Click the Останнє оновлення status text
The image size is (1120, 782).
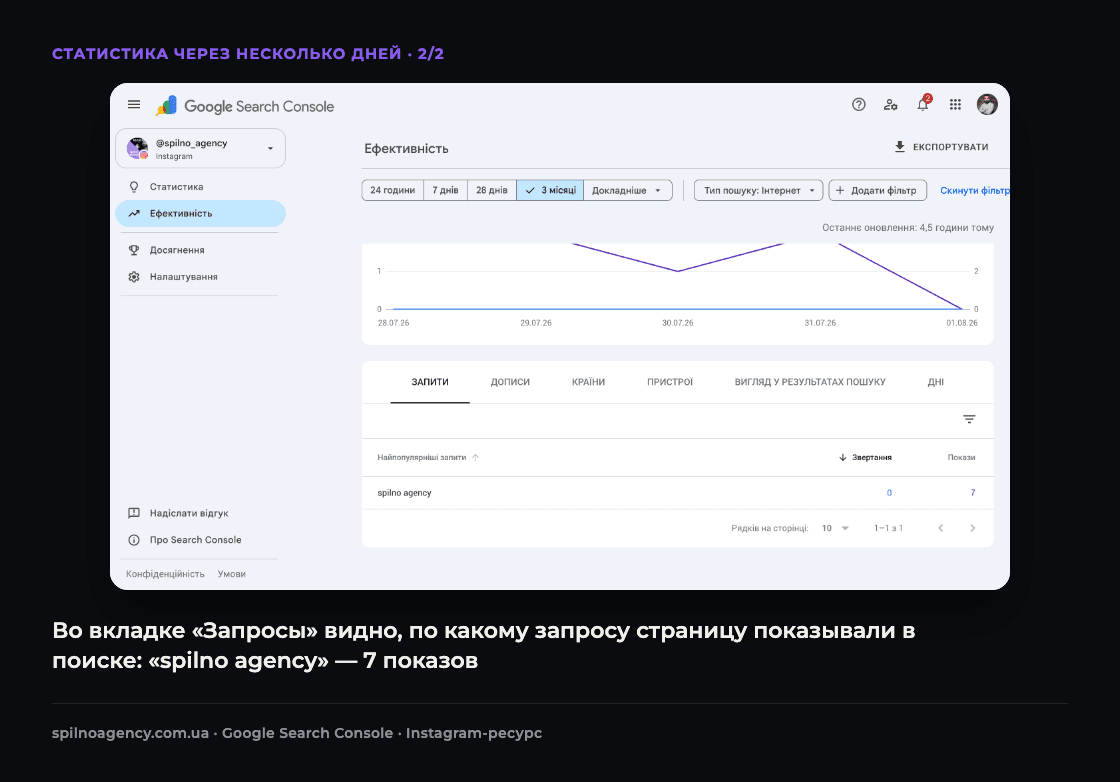click(908, 228)
